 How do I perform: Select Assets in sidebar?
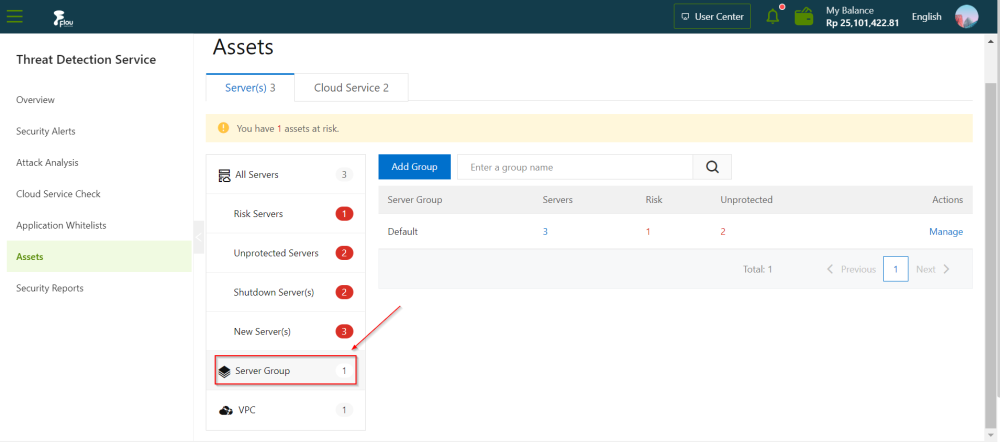(99, 256)
